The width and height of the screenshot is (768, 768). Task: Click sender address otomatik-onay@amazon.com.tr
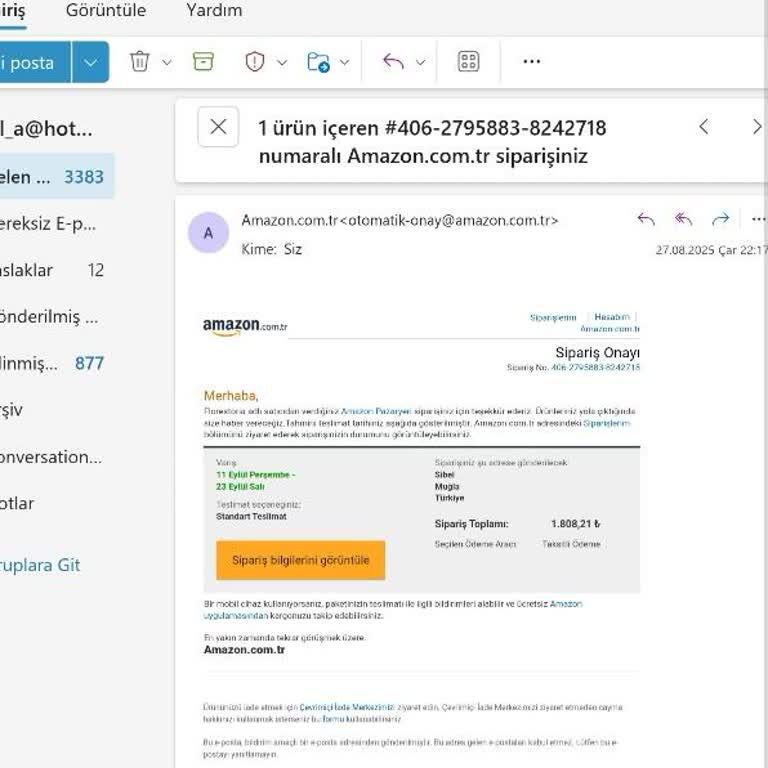pos(449,221)
